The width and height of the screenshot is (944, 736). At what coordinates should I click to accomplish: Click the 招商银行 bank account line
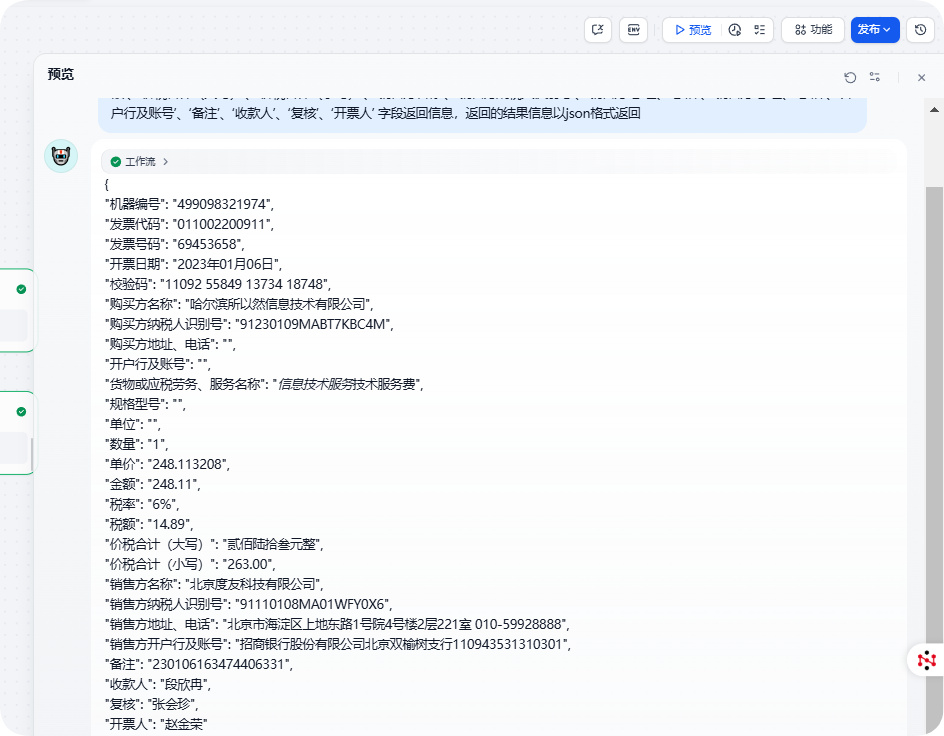click(338, 644)
